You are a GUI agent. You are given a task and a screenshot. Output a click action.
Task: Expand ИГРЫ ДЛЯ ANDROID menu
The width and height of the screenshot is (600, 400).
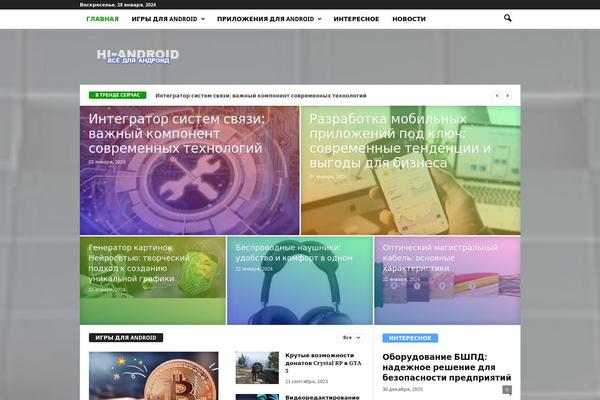pos(168,19)
